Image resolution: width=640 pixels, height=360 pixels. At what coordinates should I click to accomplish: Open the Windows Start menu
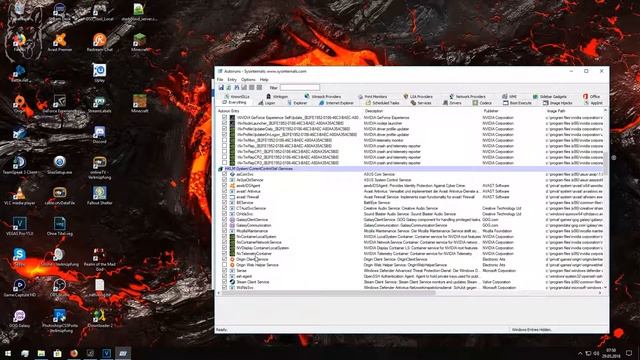[8, 353]
